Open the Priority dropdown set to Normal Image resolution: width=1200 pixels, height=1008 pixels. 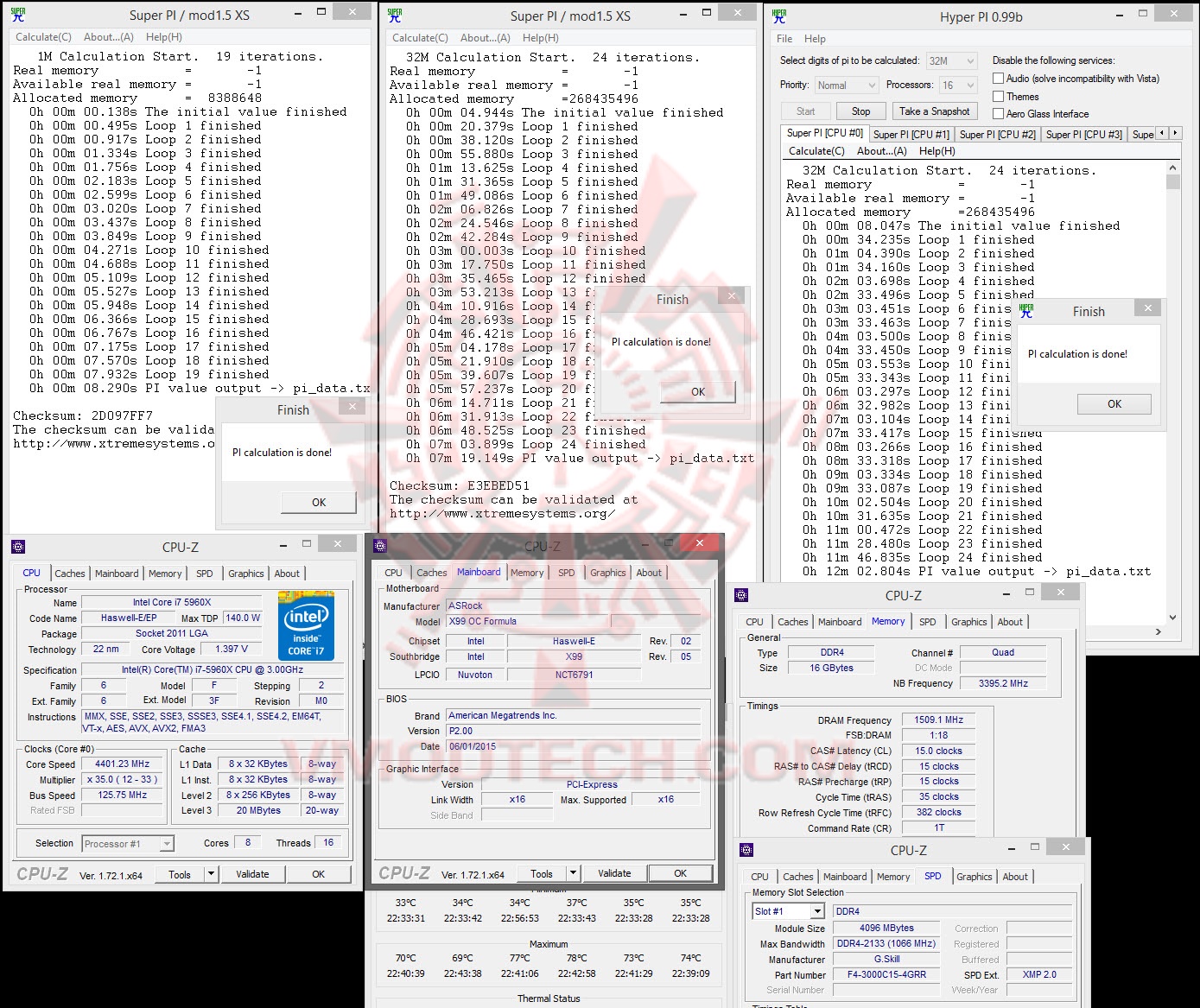coord(847,86)
